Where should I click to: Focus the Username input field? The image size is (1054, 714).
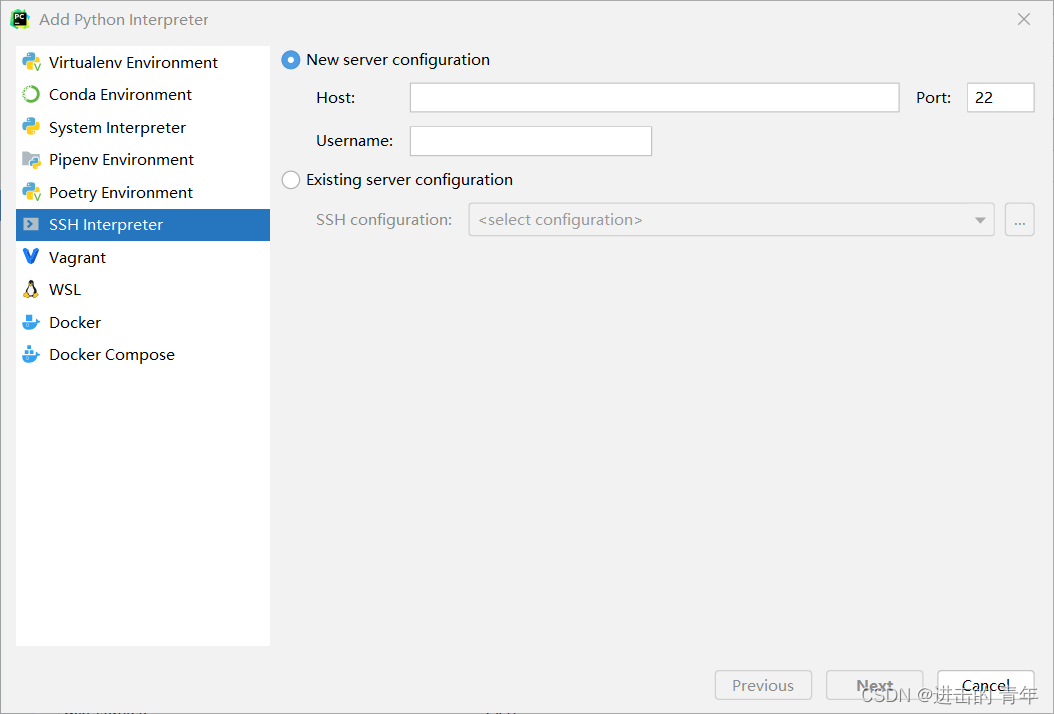(x=531, y=141)
